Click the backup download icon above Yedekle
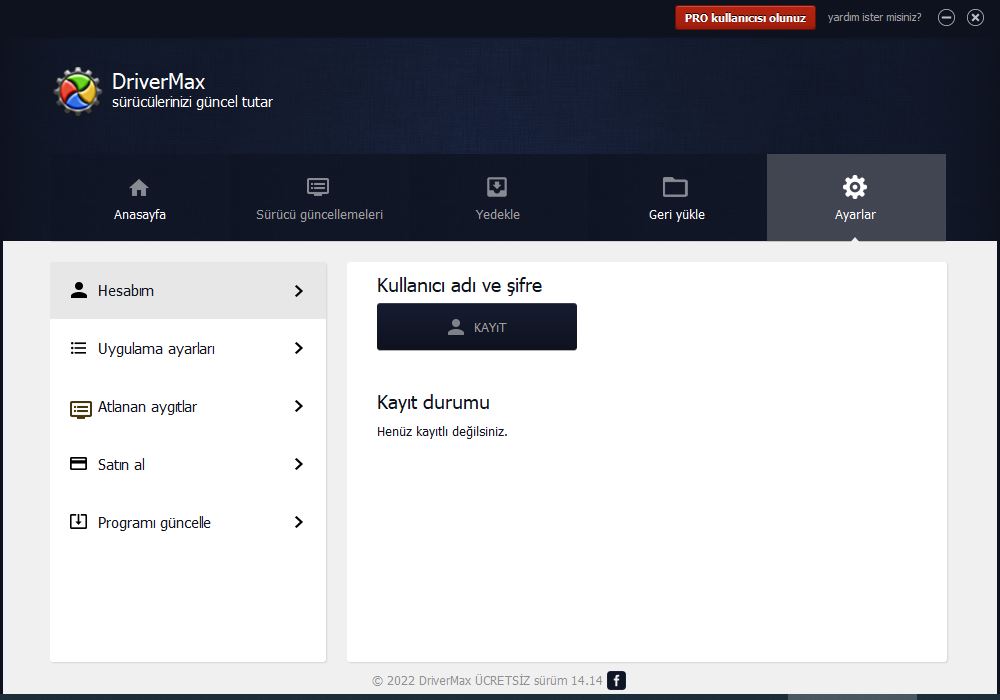Screen dimensions: 1000x700 click(497, 187)
